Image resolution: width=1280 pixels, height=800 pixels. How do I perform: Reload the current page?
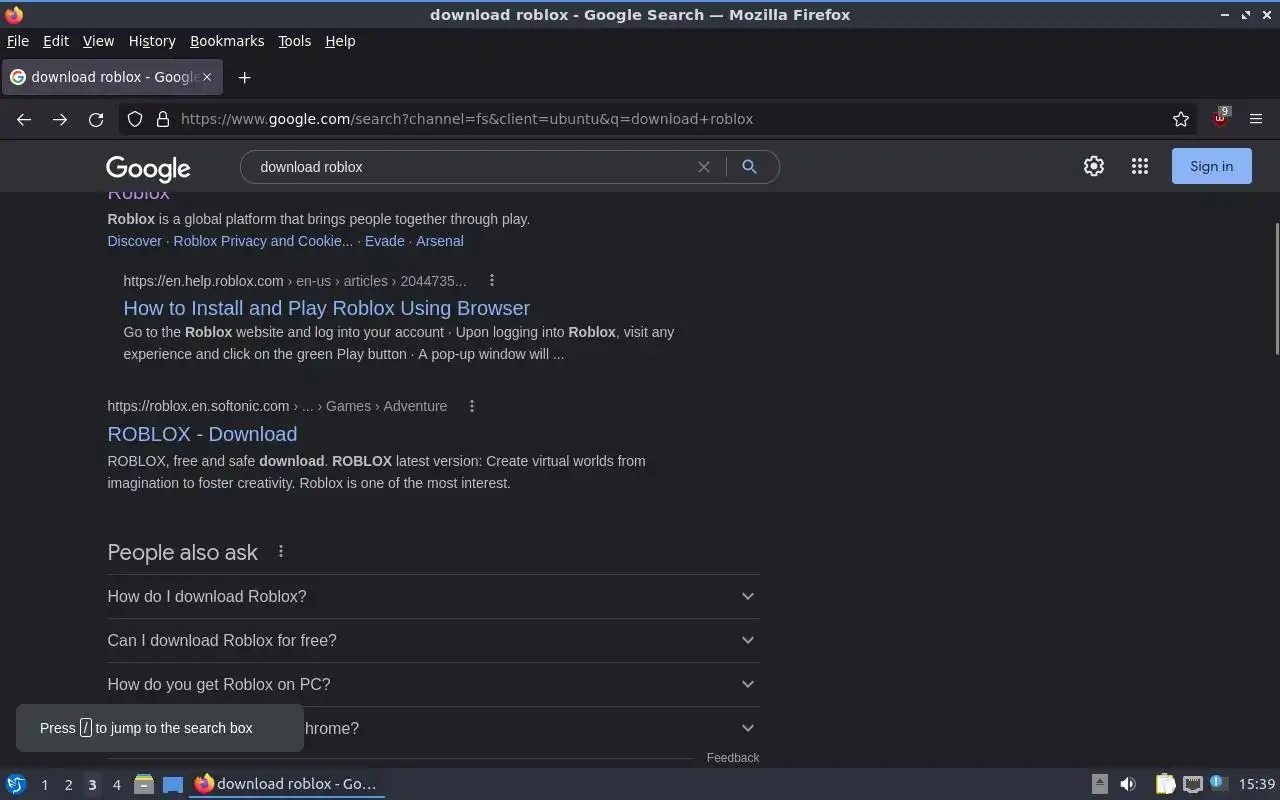pos(96,119)
